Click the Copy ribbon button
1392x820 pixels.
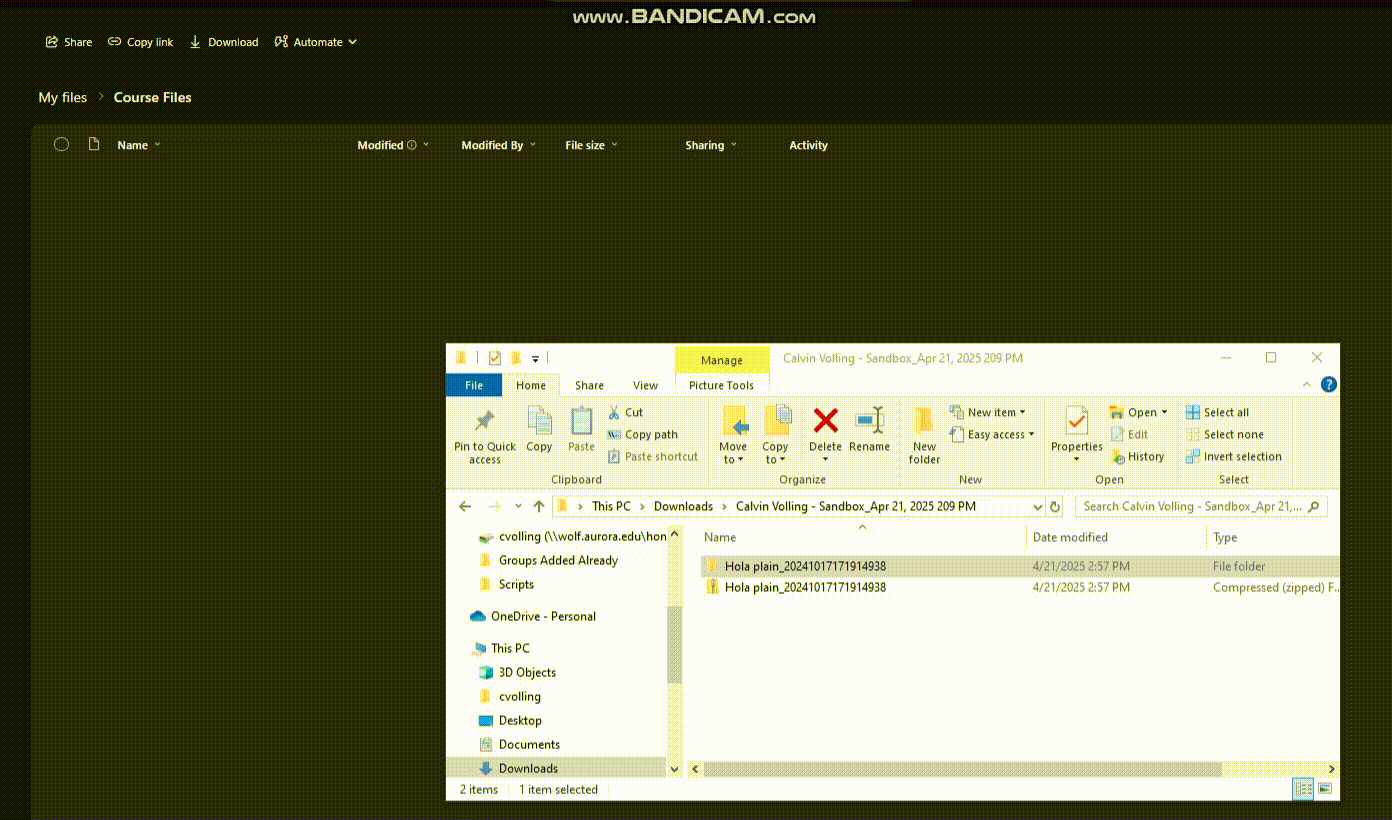[x=539, y=430]
